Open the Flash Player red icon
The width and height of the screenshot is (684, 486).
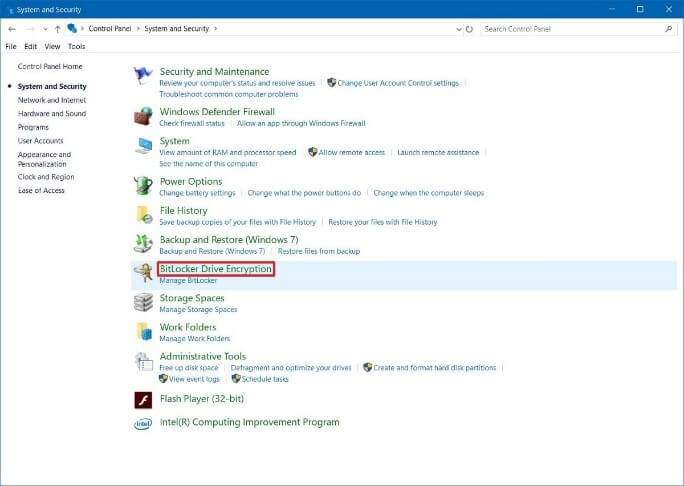pyautogui.click(x=143, y=400)
